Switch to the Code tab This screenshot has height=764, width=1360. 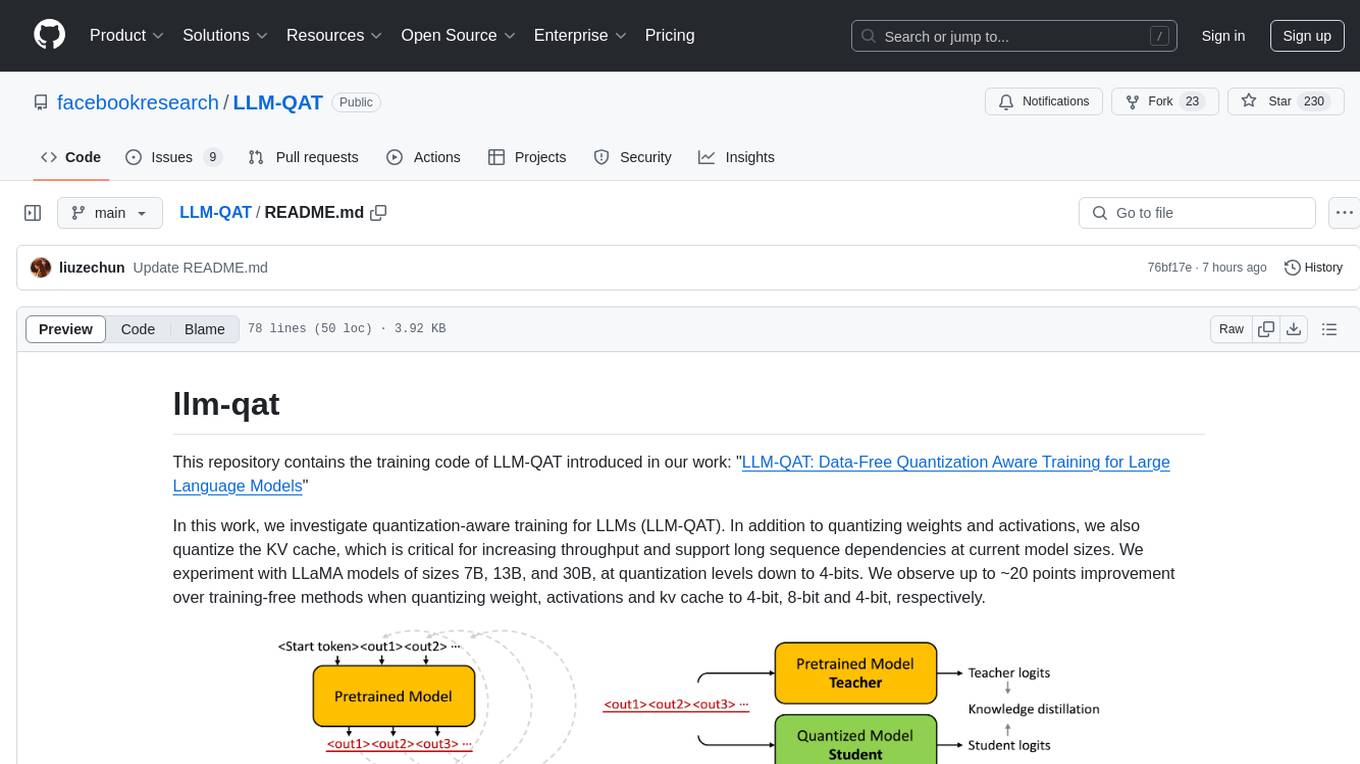[70, 157]
